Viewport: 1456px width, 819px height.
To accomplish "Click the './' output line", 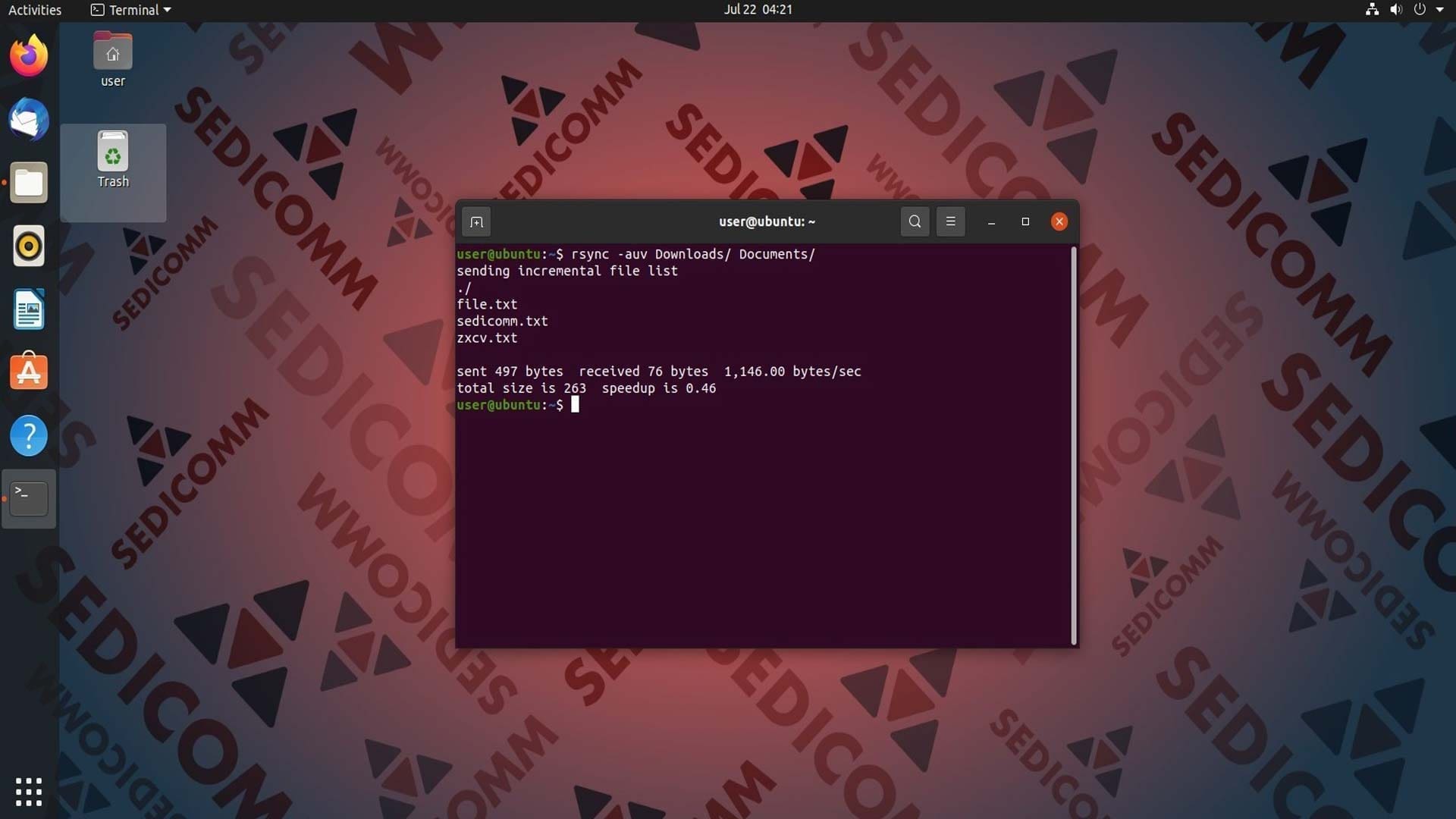I will tap(464, 287).
